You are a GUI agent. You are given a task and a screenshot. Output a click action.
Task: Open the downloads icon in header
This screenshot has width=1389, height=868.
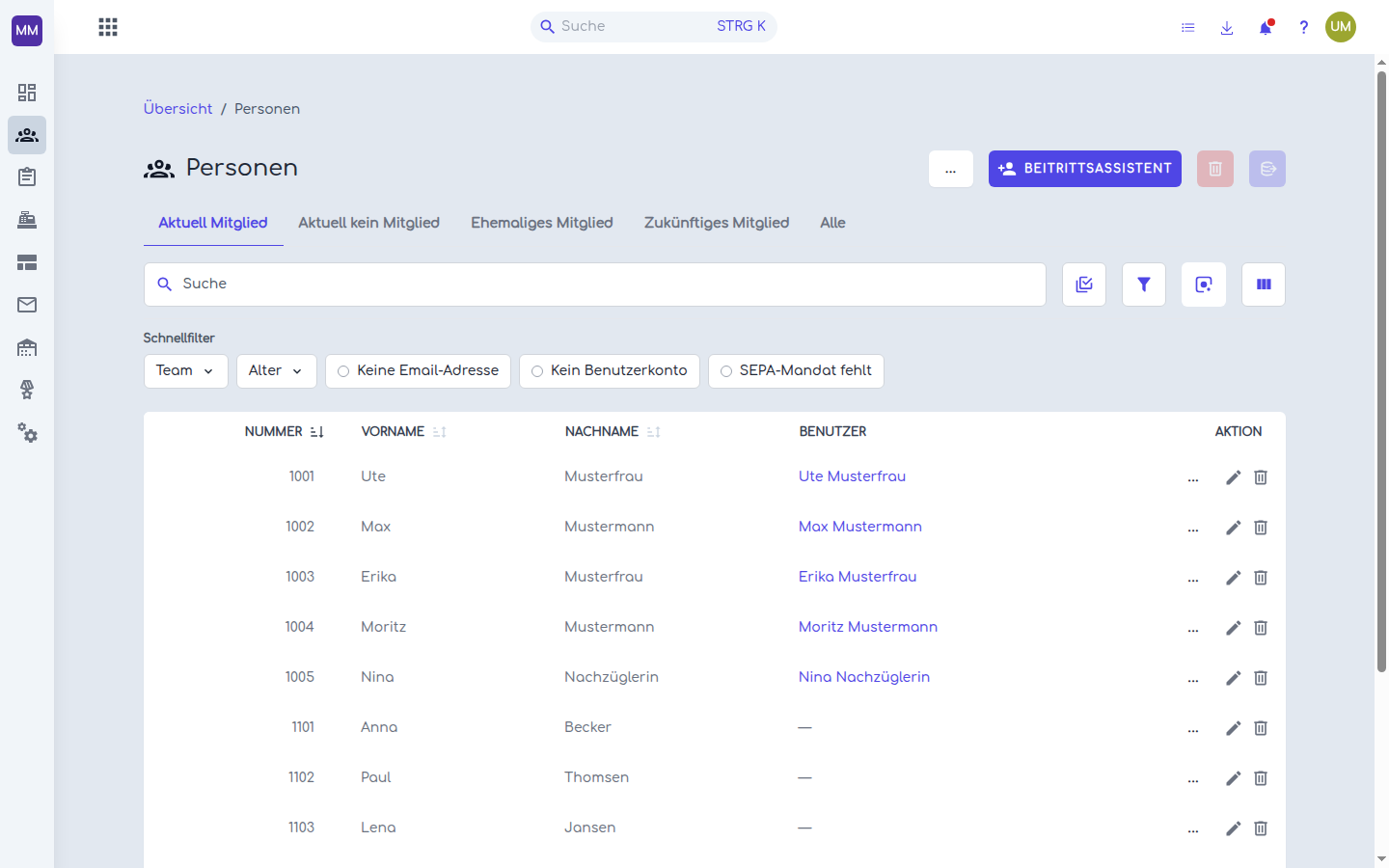pyautogui.click(x=1227, y=27)
